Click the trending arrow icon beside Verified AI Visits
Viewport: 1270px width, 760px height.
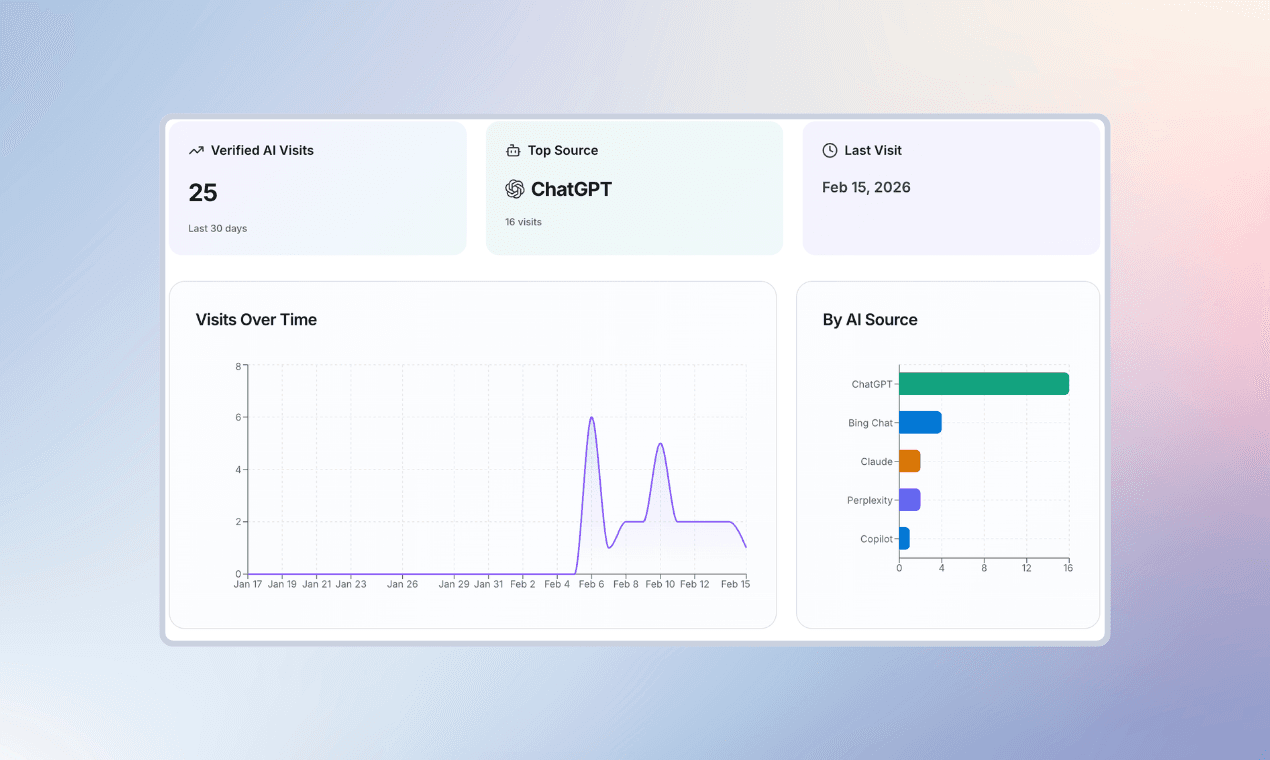pyautogui.click(x=196, y=149)
